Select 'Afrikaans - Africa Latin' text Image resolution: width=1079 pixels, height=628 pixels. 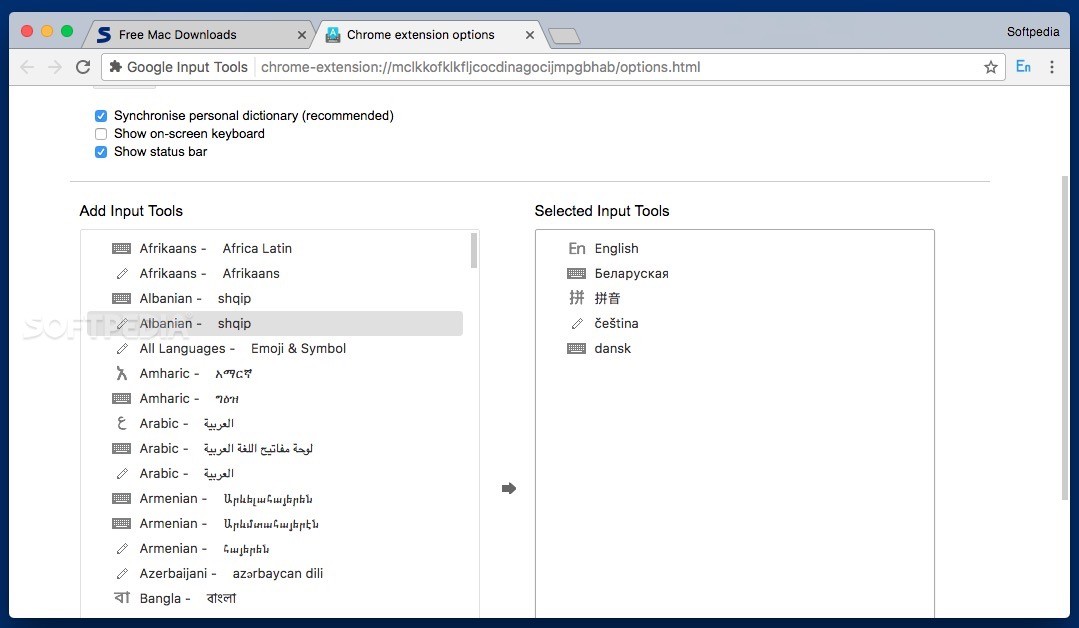pyautogui.click(x=215, y=248)
